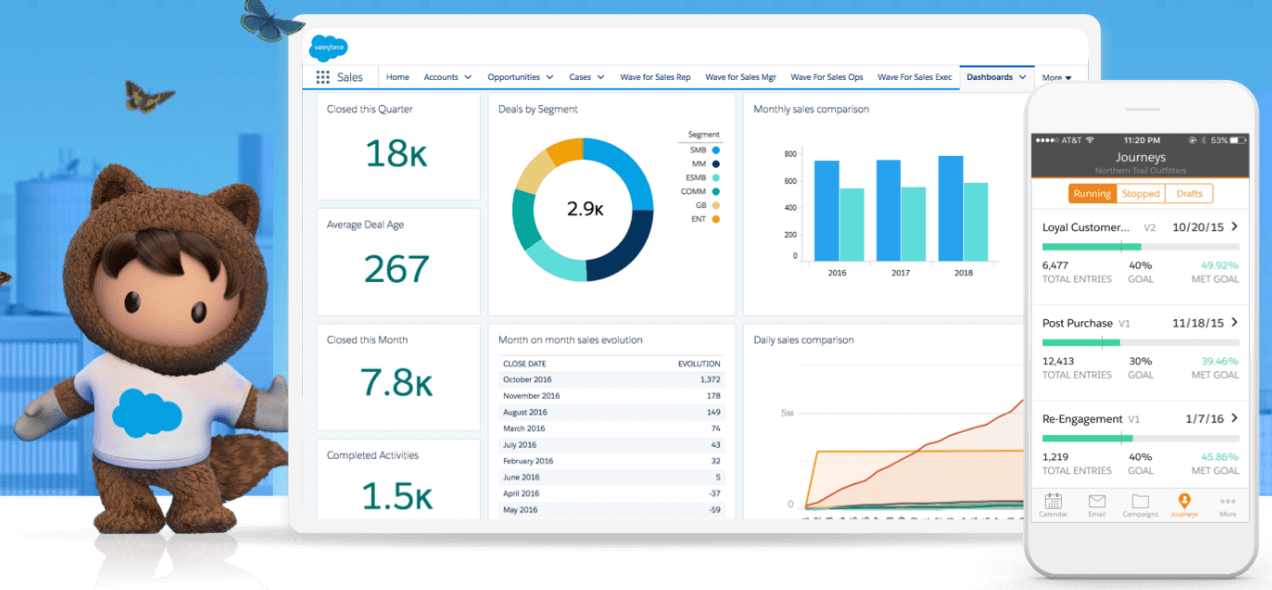Screen dimensions: 1272x590
Task: Open the Dashboards dropdown arrow
Action: (x=1022, y=76)
